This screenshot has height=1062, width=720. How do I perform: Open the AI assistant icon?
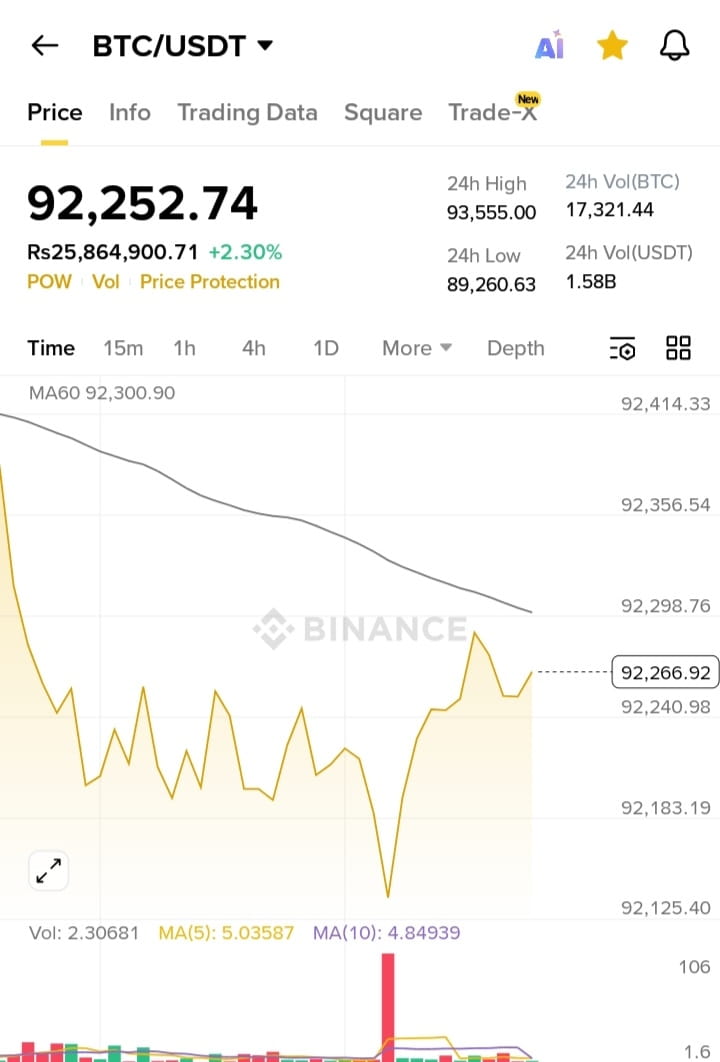550,46
